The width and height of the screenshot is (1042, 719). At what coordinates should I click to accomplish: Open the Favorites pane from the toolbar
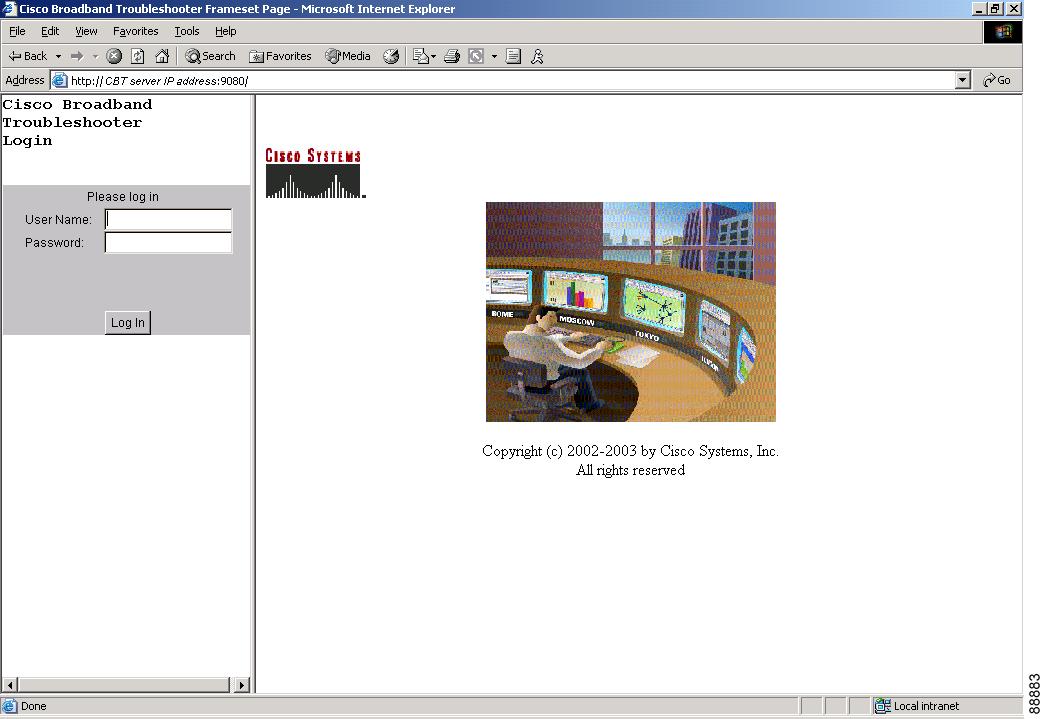[x=280, y=56]
